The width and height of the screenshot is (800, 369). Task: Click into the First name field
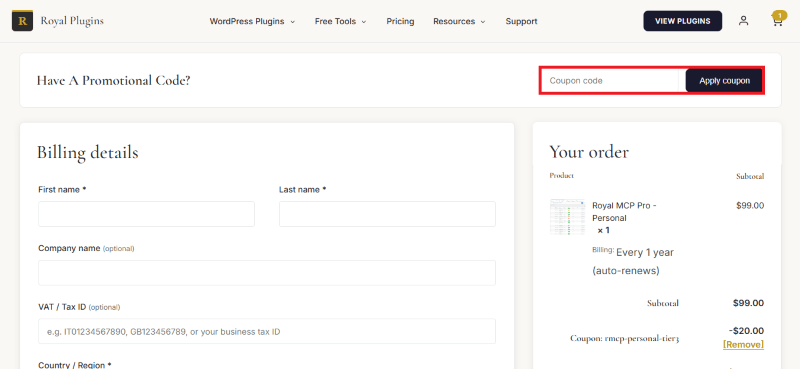[146, 214]
